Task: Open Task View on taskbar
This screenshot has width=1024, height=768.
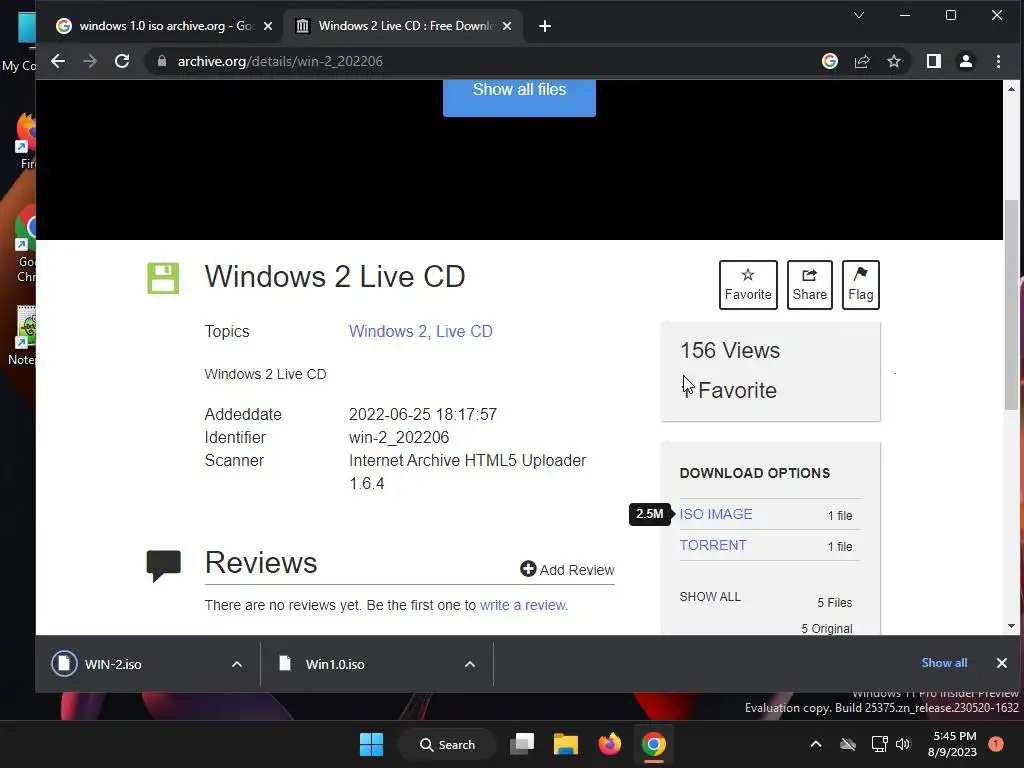Action: 522,744
